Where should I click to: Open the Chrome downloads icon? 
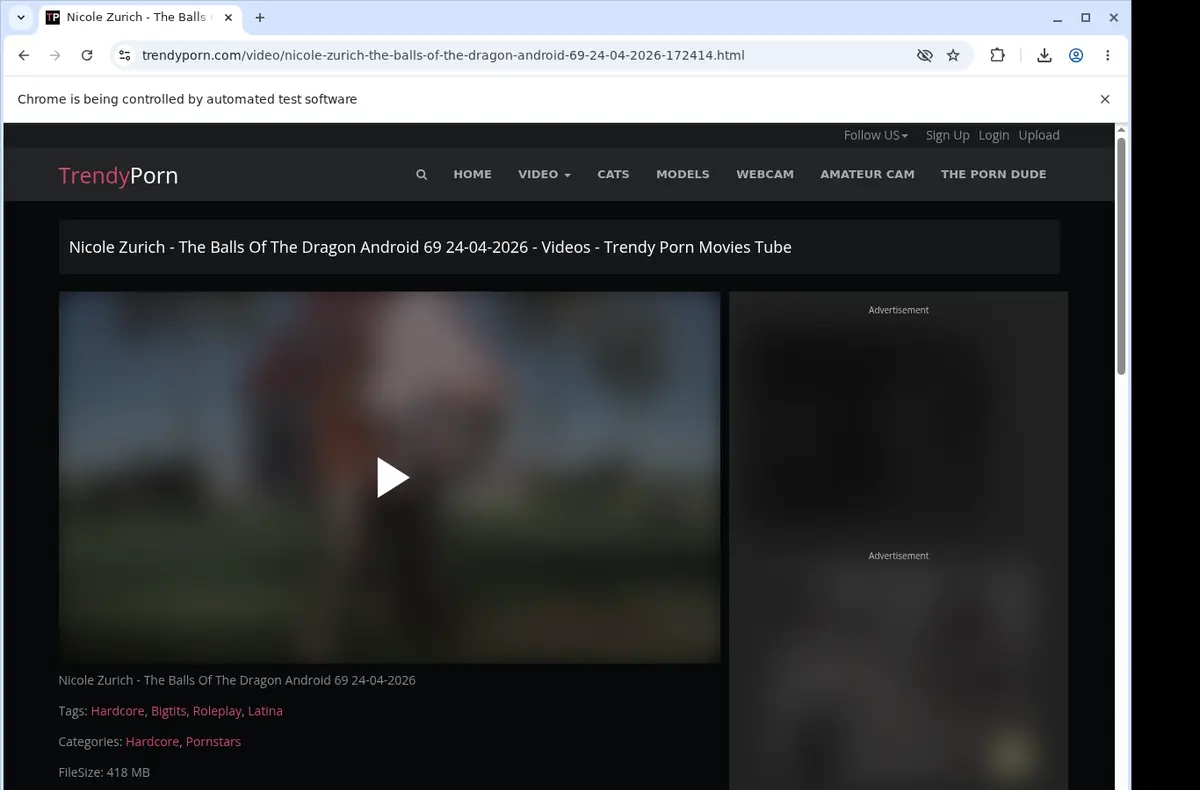pyautogui.click(x=1044, y=56)
